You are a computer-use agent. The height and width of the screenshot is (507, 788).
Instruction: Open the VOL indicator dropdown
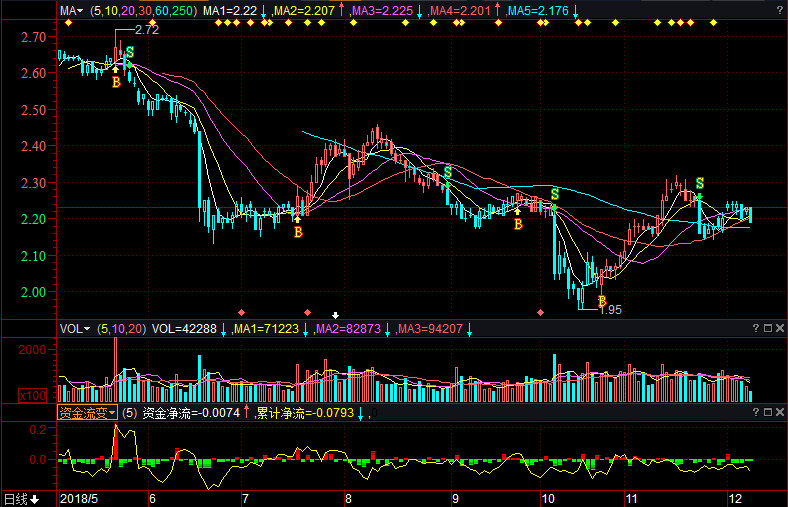tap(74, 328)
